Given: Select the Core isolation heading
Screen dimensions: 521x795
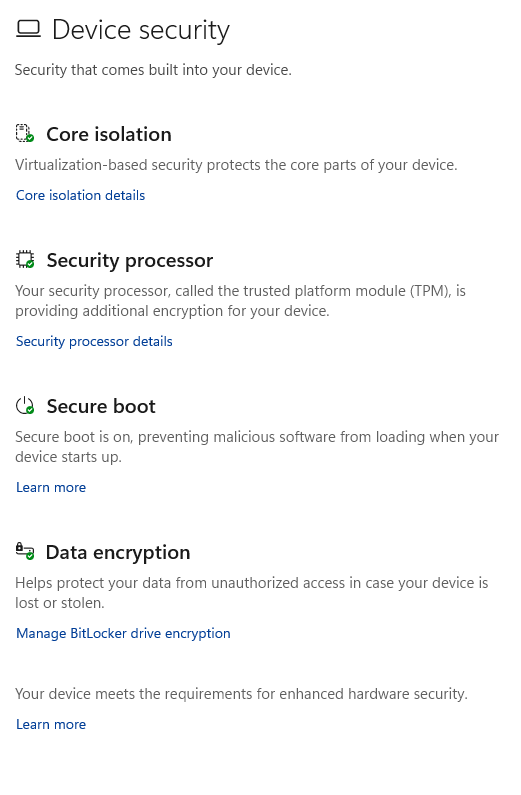Looking at the screenshot, I should pos(109,134).
